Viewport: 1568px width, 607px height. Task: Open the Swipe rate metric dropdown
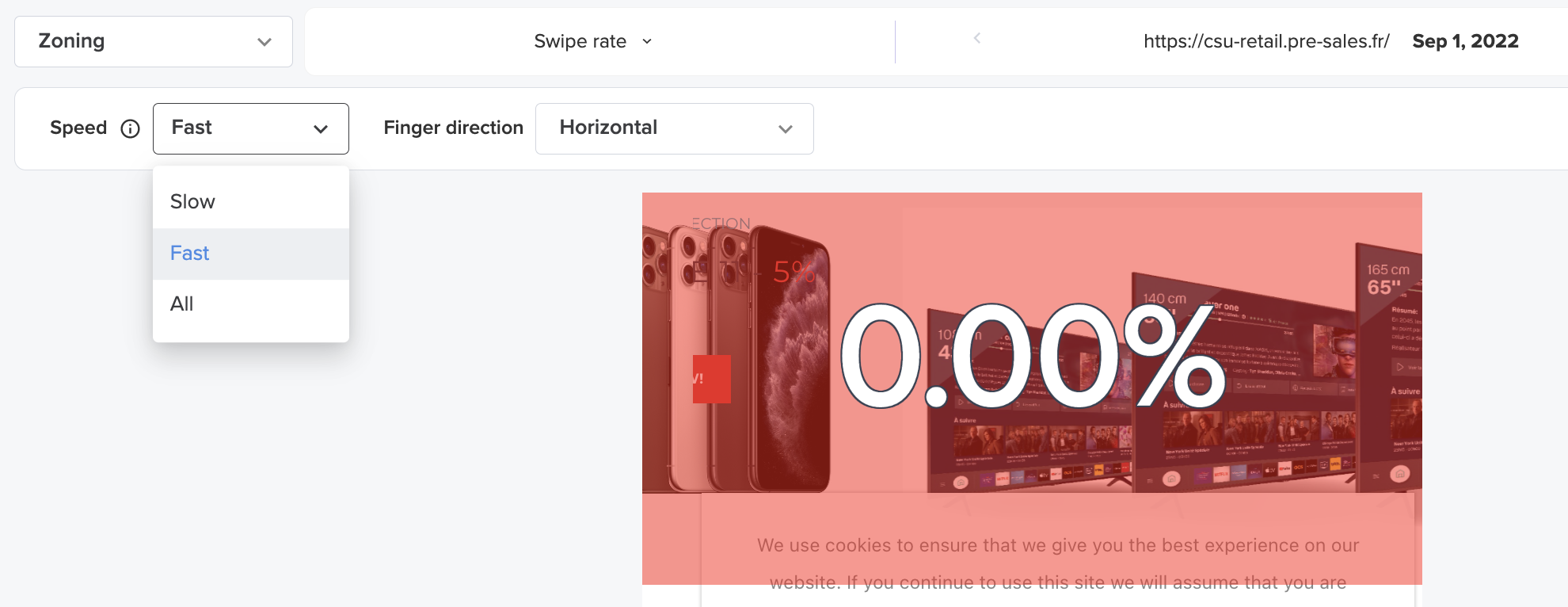[591, 41]
